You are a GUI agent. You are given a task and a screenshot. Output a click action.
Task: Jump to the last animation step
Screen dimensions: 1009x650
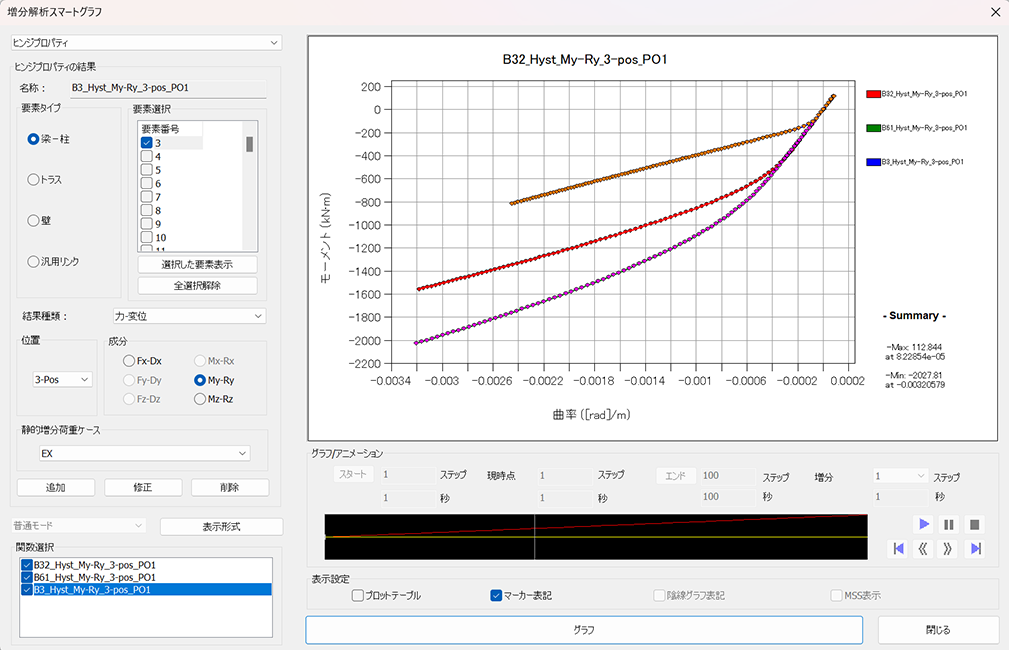(x=975, y=548)
